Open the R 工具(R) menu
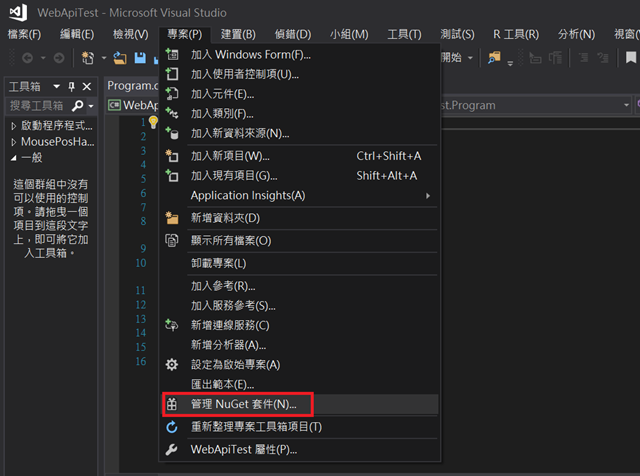This screenshot has width=640, height=476. [516, 34]
